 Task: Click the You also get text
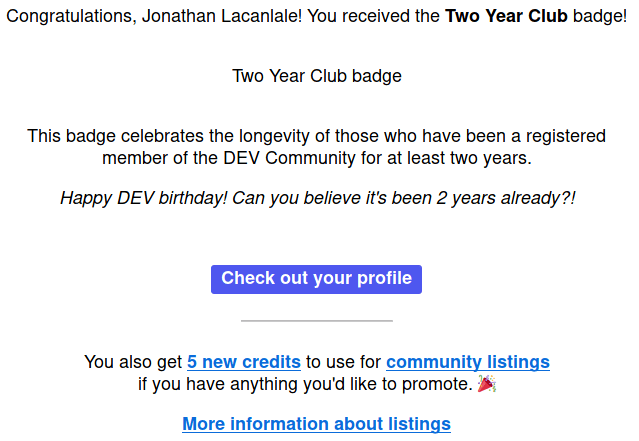[133, 362]
